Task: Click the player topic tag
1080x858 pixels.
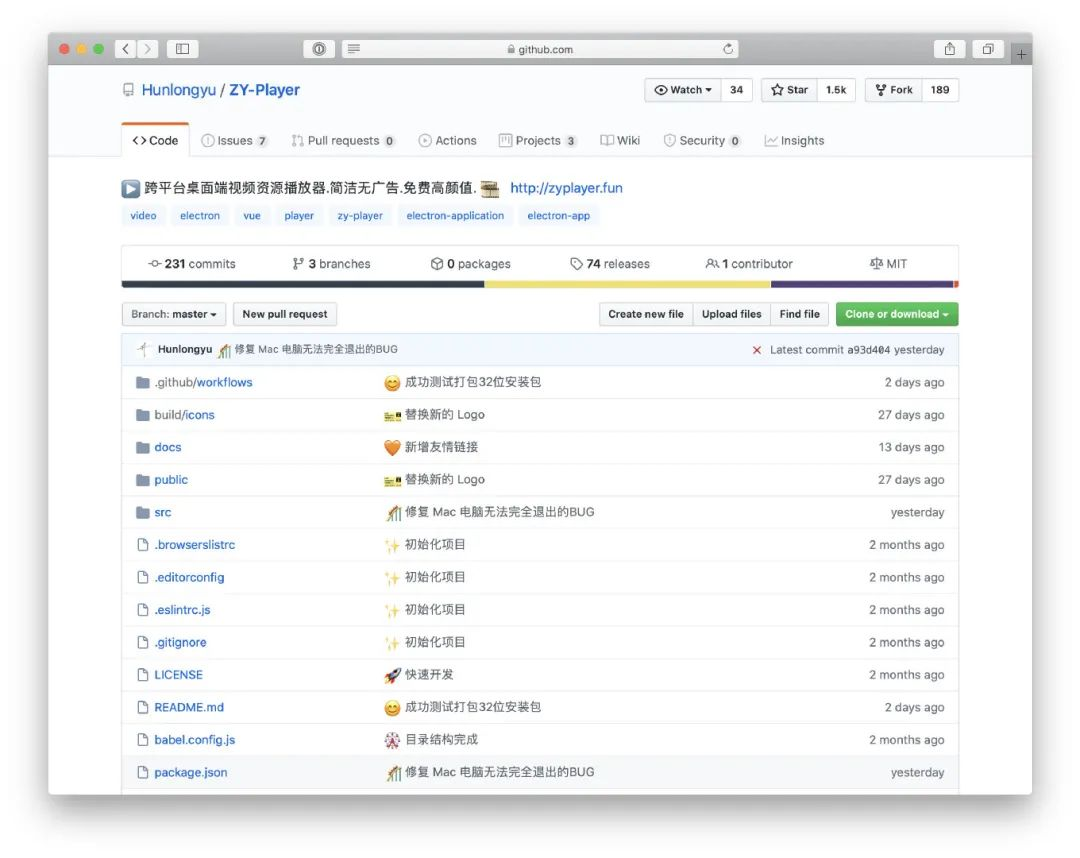Action: [x=299, y=216]
